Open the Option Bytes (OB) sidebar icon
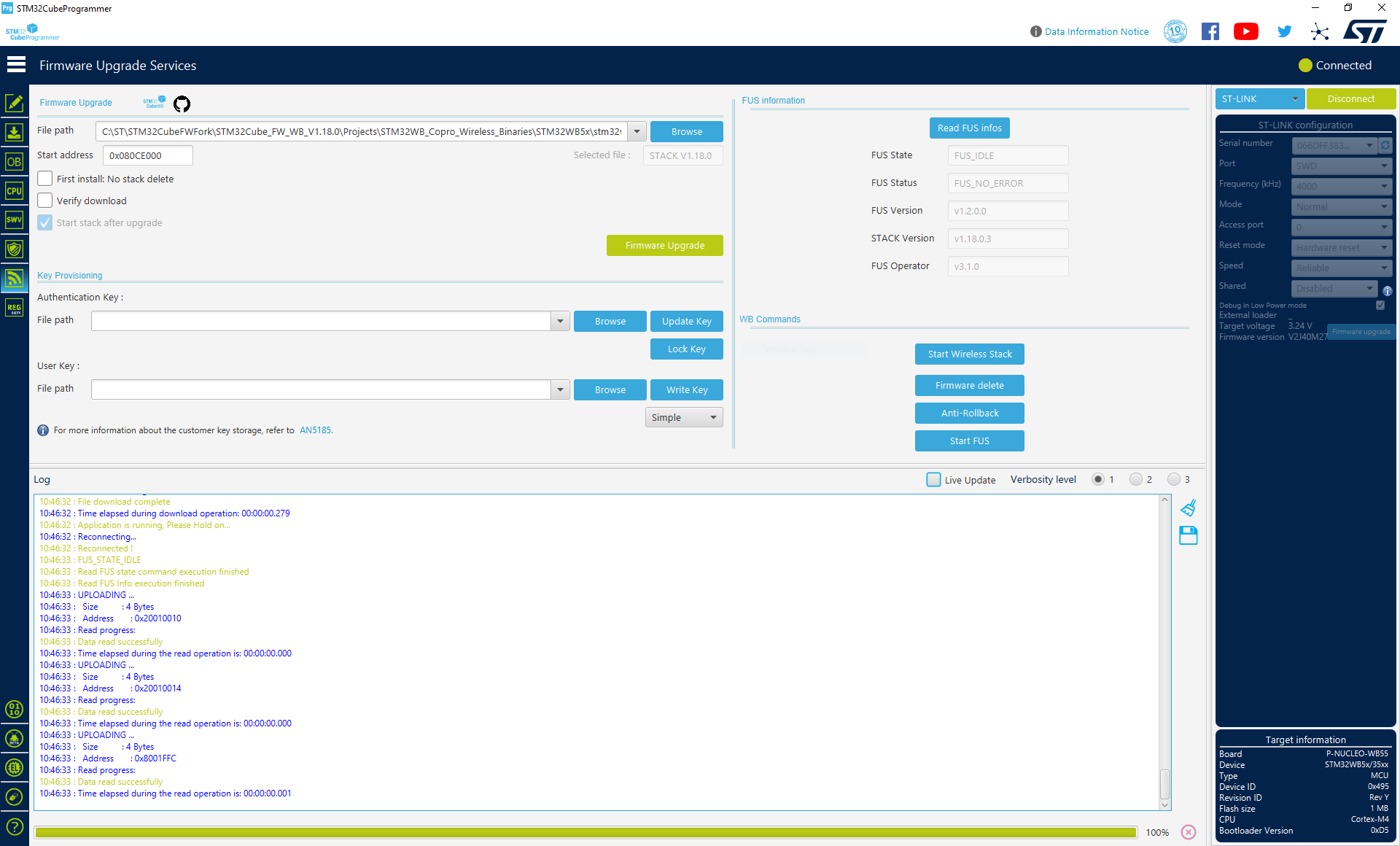Viewport: 1400px width, 846px height. click(14, 162)
